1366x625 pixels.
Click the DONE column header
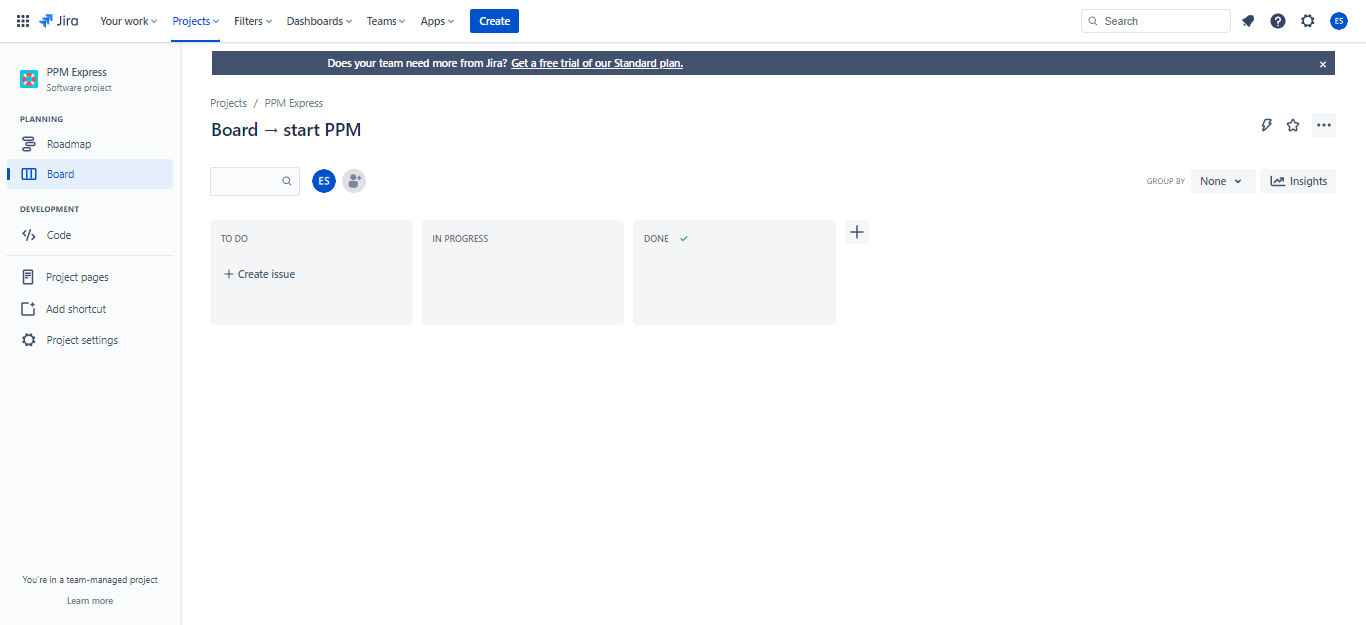[657, 239]
